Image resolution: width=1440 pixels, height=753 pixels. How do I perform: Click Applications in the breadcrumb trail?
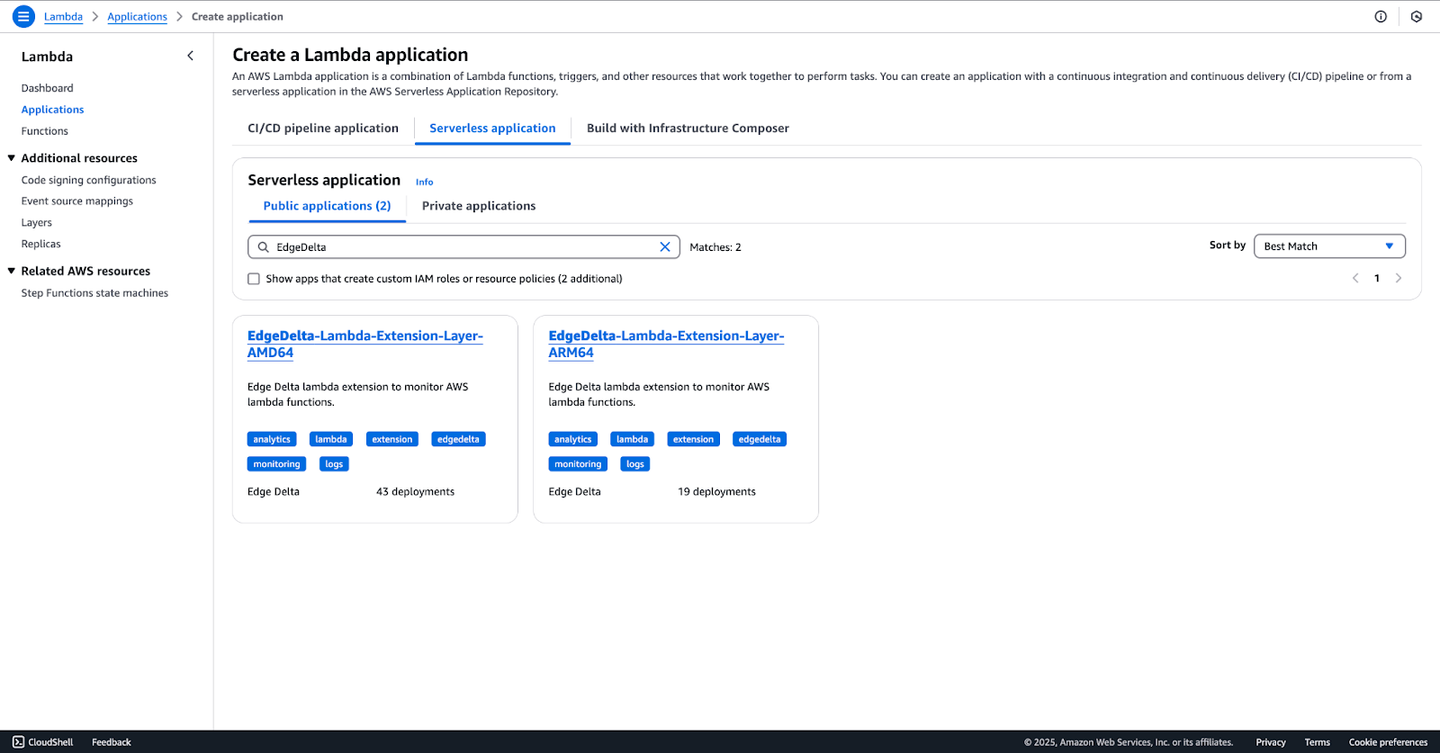tap(137, 17)
